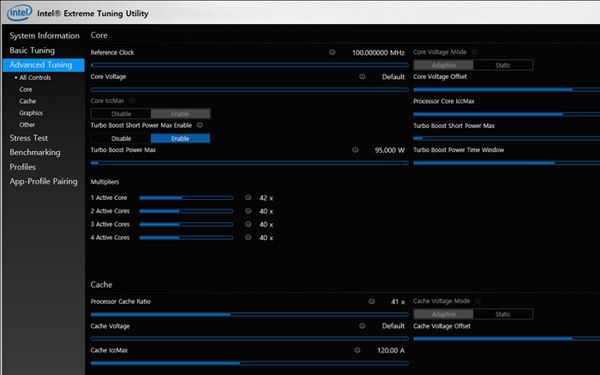Adjust the 4 Active Cores multiplier slider
The image size is (600, 375).
[186, 238]
